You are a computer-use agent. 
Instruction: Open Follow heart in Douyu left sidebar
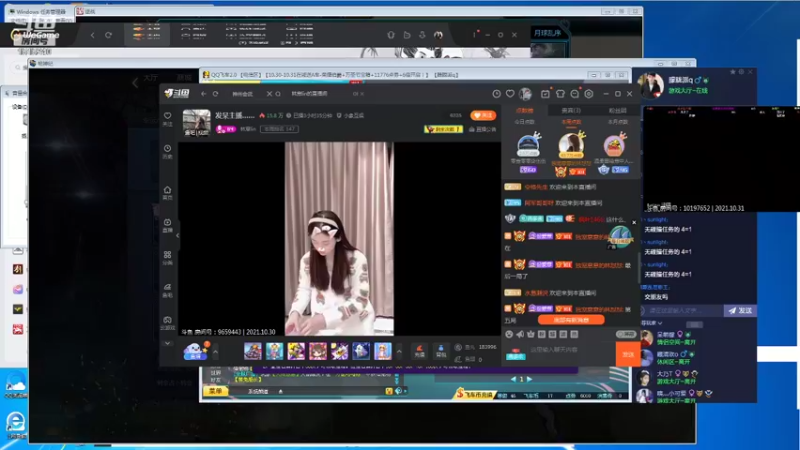[167, 118]
